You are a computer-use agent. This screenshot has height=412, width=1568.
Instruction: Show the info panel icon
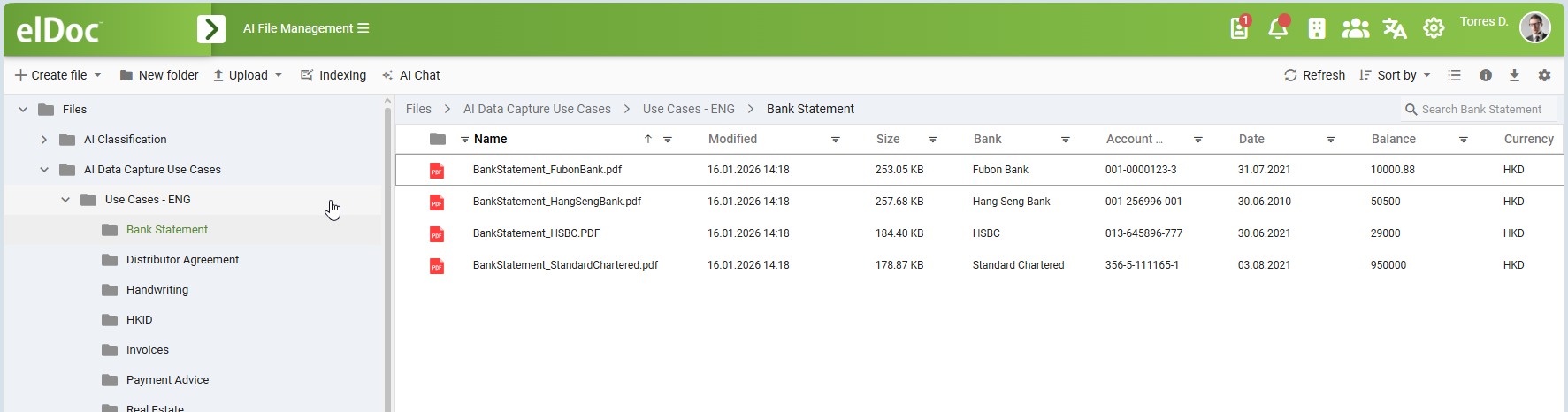point(1486,75)
